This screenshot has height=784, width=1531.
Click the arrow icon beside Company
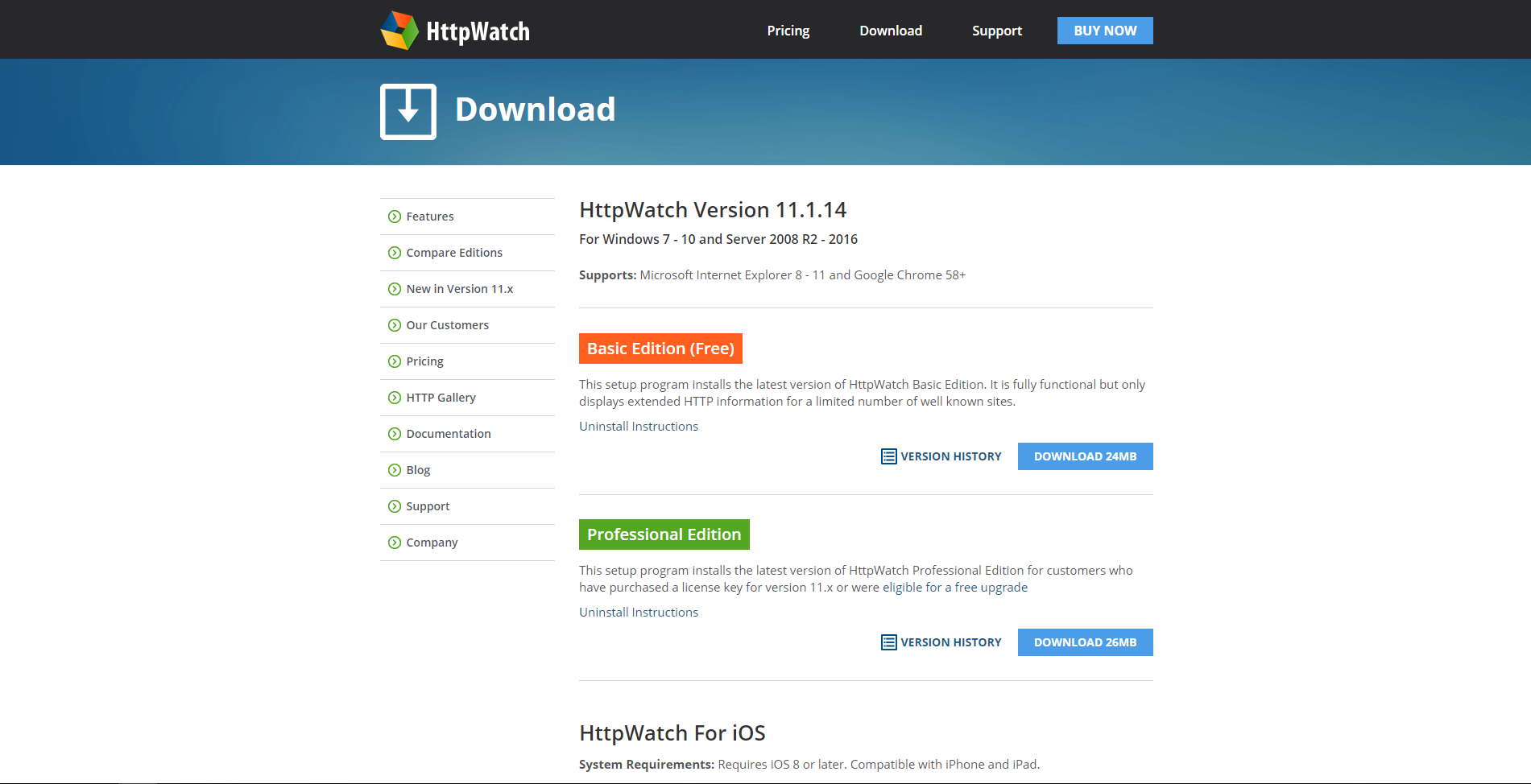coord(395,543)
